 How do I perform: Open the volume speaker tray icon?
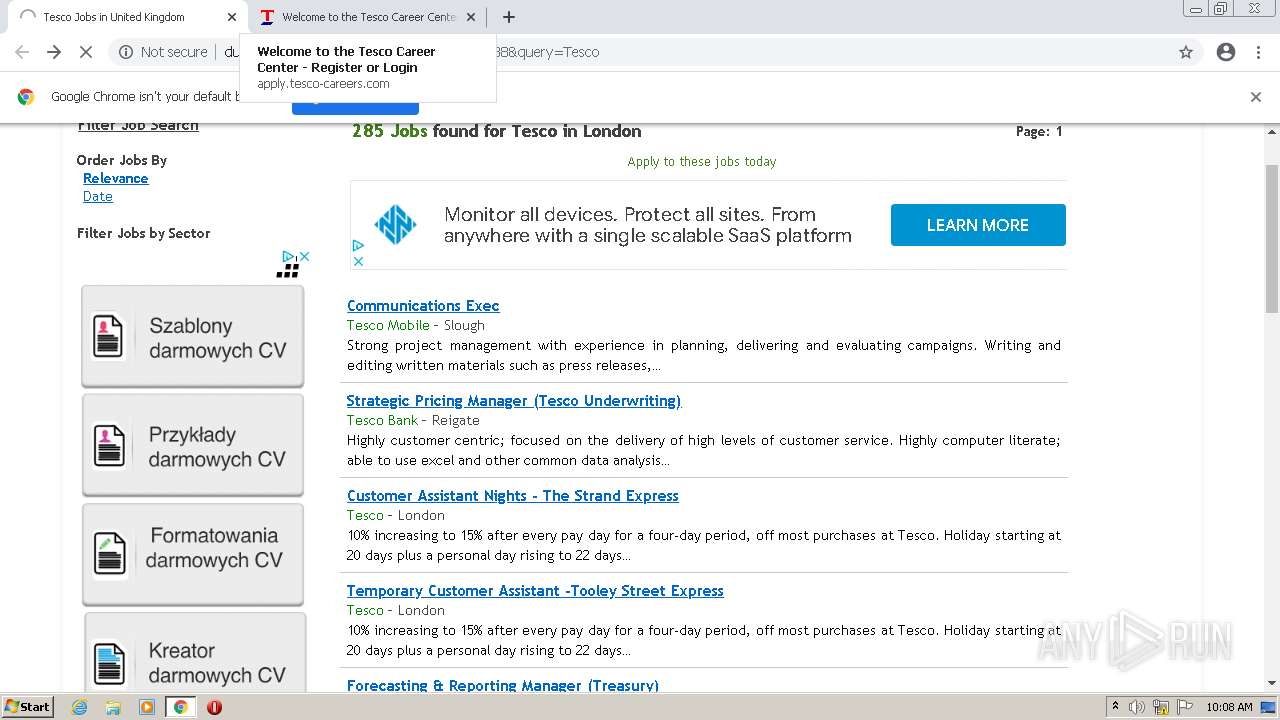pos(1137,707)
